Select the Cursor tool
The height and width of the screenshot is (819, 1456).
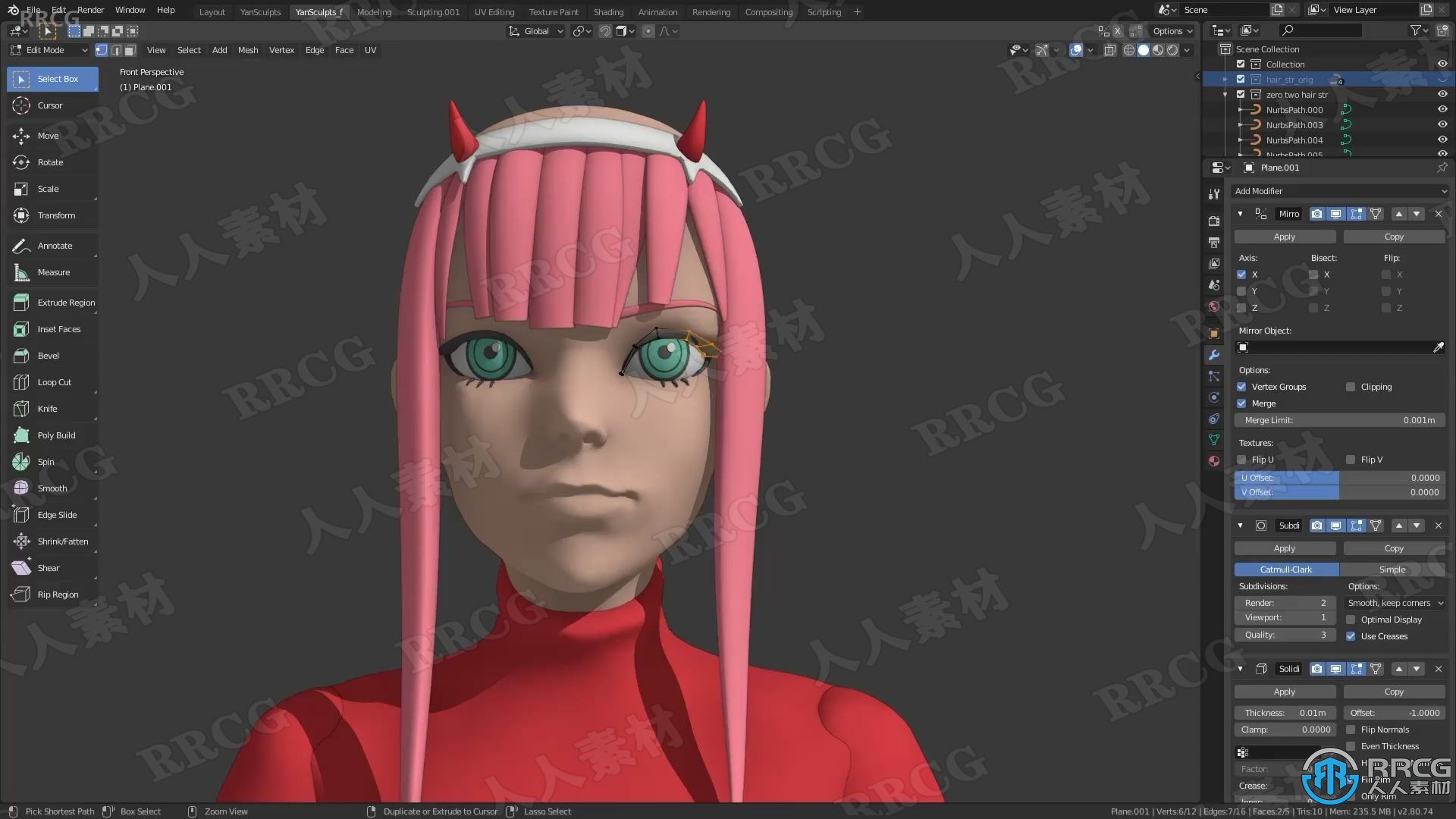pos(52,105)
